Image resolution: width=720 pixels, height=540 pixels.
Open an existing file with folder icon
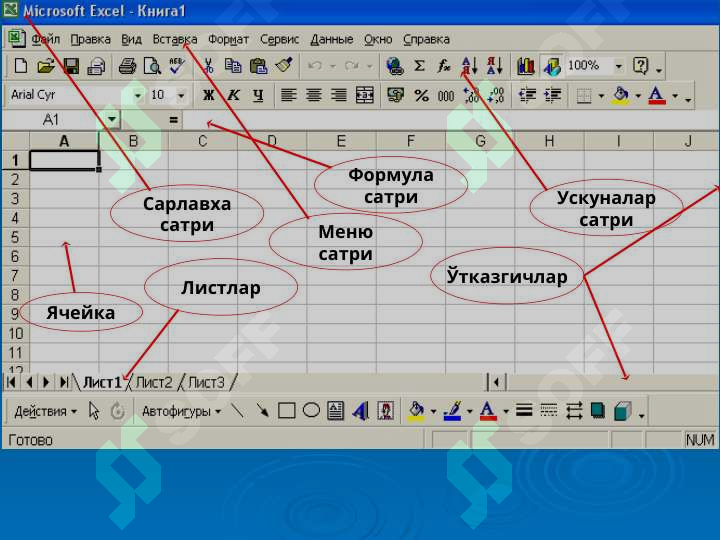[46, 66]
